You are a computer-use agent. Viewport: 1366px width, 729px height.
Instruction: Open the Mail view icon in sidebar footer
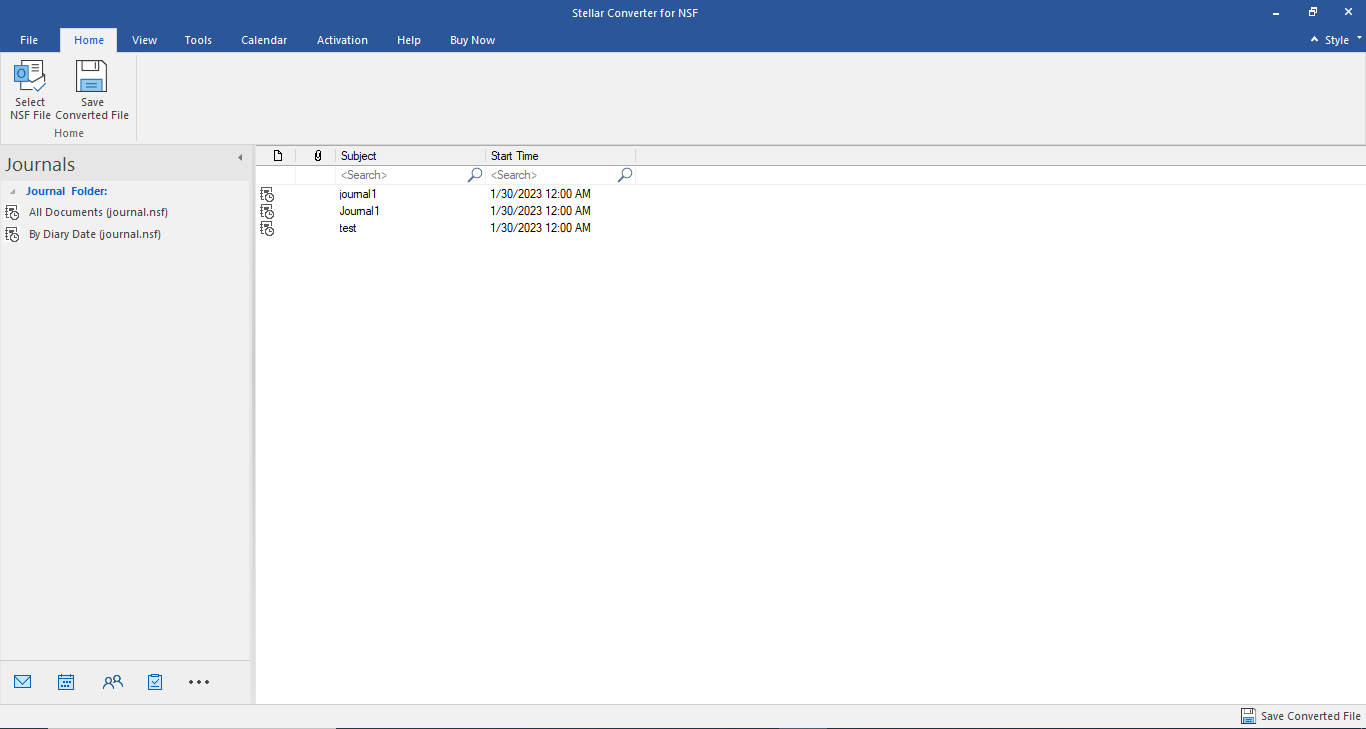[23, 682]
